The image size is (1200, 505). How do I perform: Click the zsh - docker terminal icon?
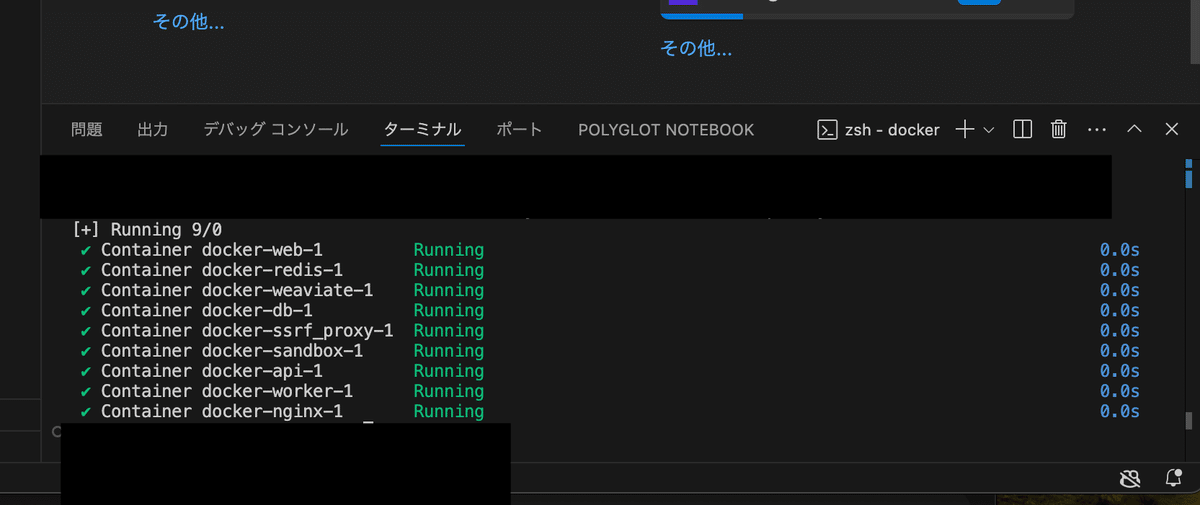pyautogui.click(x=827, y=130)
